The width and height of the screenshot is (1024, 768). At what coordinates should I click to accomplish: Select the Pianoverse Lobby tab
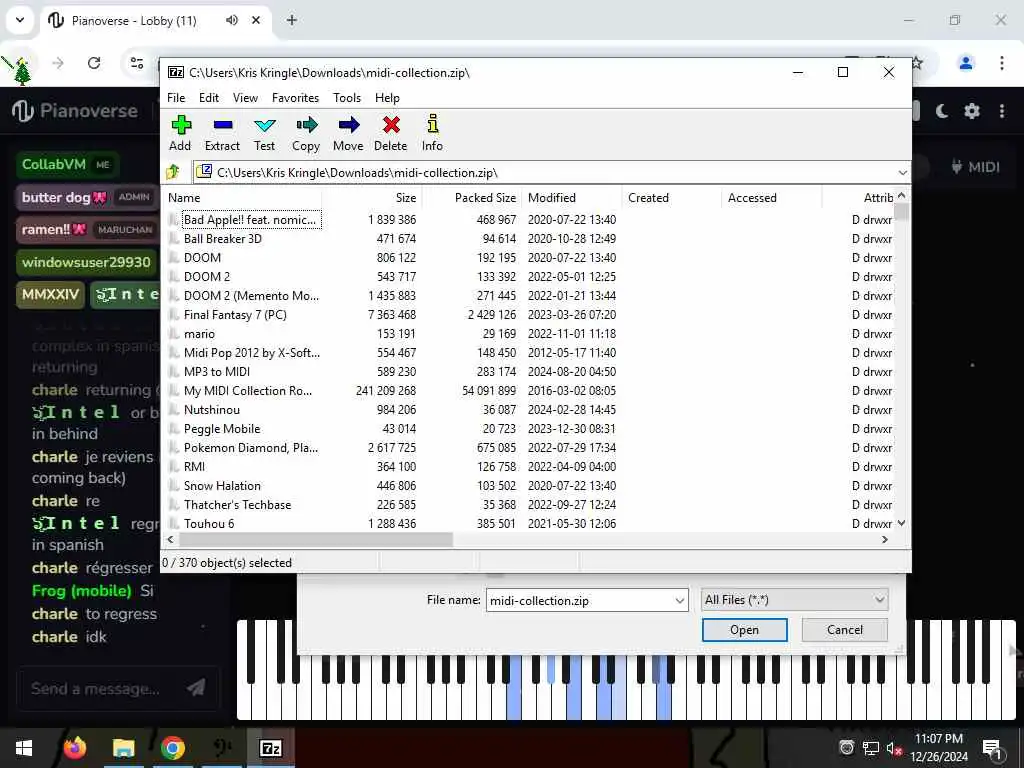[134, 21]
